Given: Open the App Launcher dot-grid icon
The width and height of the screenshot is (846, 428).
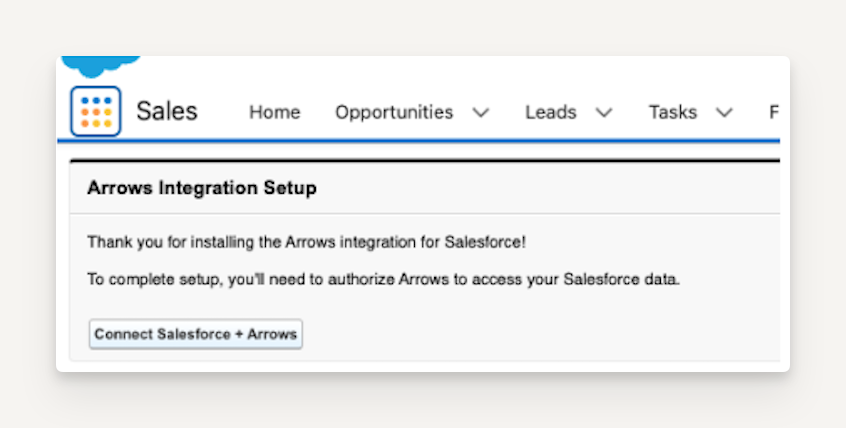Looking at the screenshot, I should pos(96,111).
